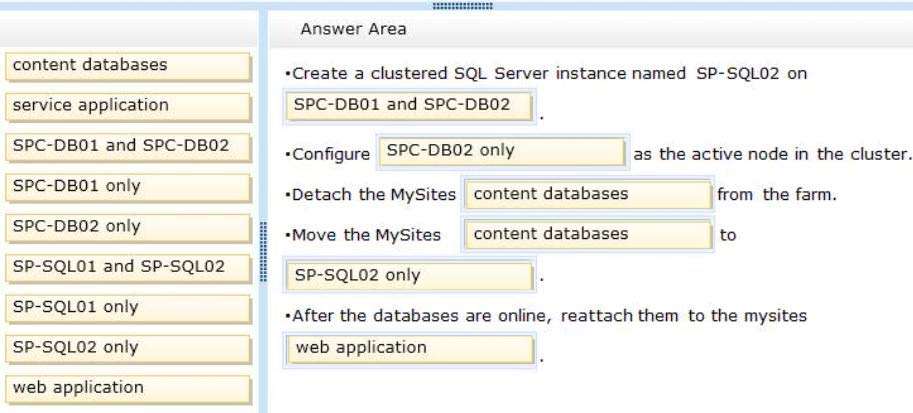Select the 'content databases' source tile
This screenshot has height=413, width=913.
[x=128, y=66]
